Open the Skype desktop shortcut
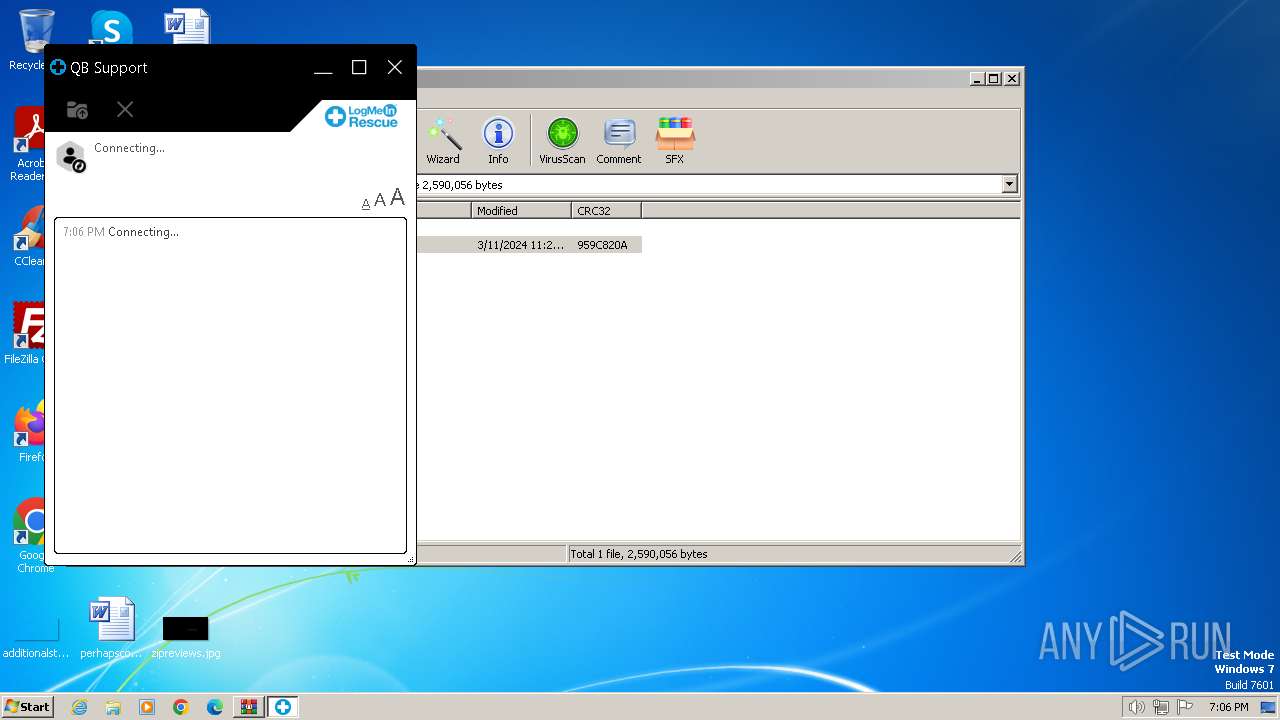 111,27
